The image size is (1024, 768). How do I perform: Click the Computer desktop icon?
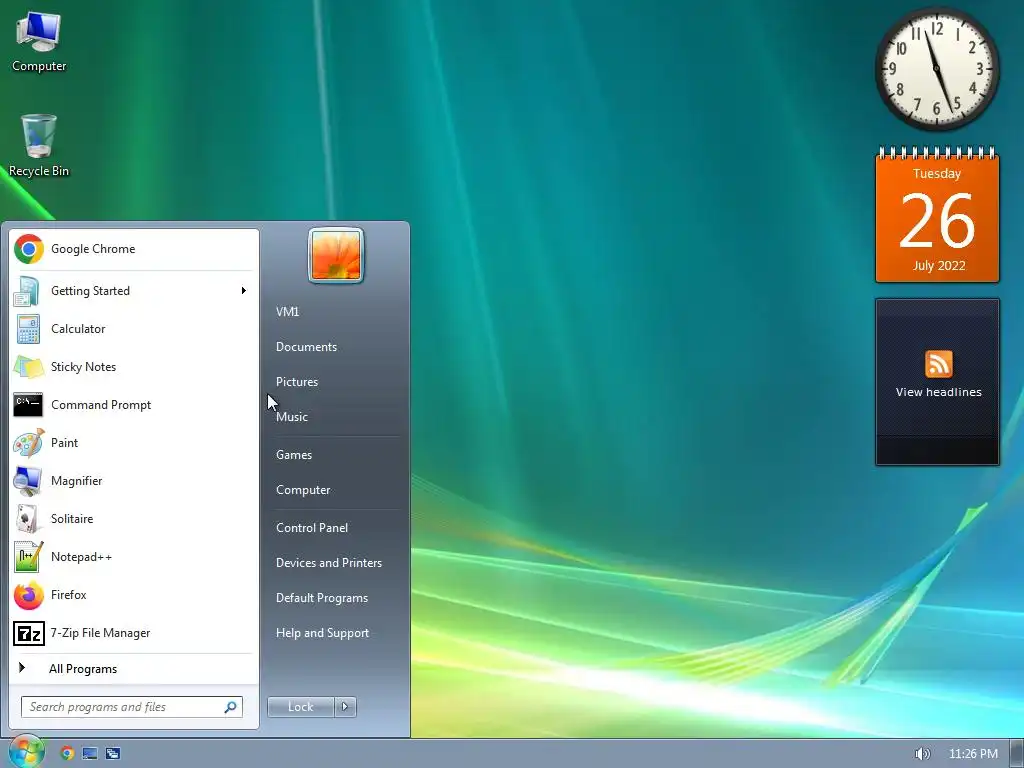point(39,42)
